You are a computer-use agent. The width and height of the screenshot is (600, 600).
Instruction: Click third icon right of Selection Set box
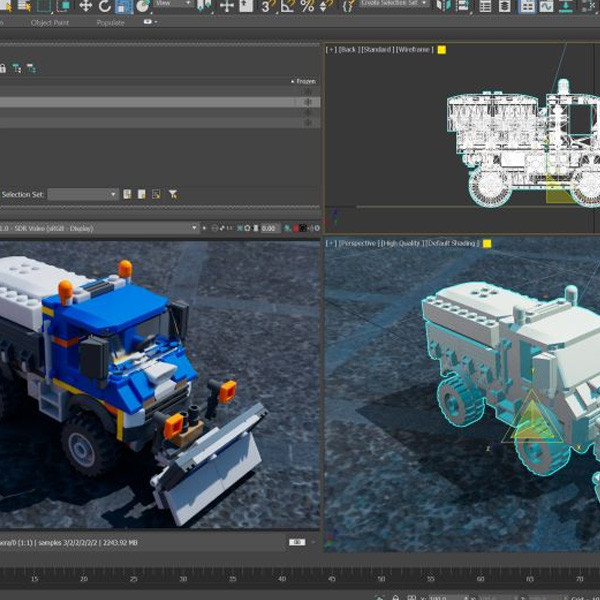pyautogui.click(x=156, y=194)
